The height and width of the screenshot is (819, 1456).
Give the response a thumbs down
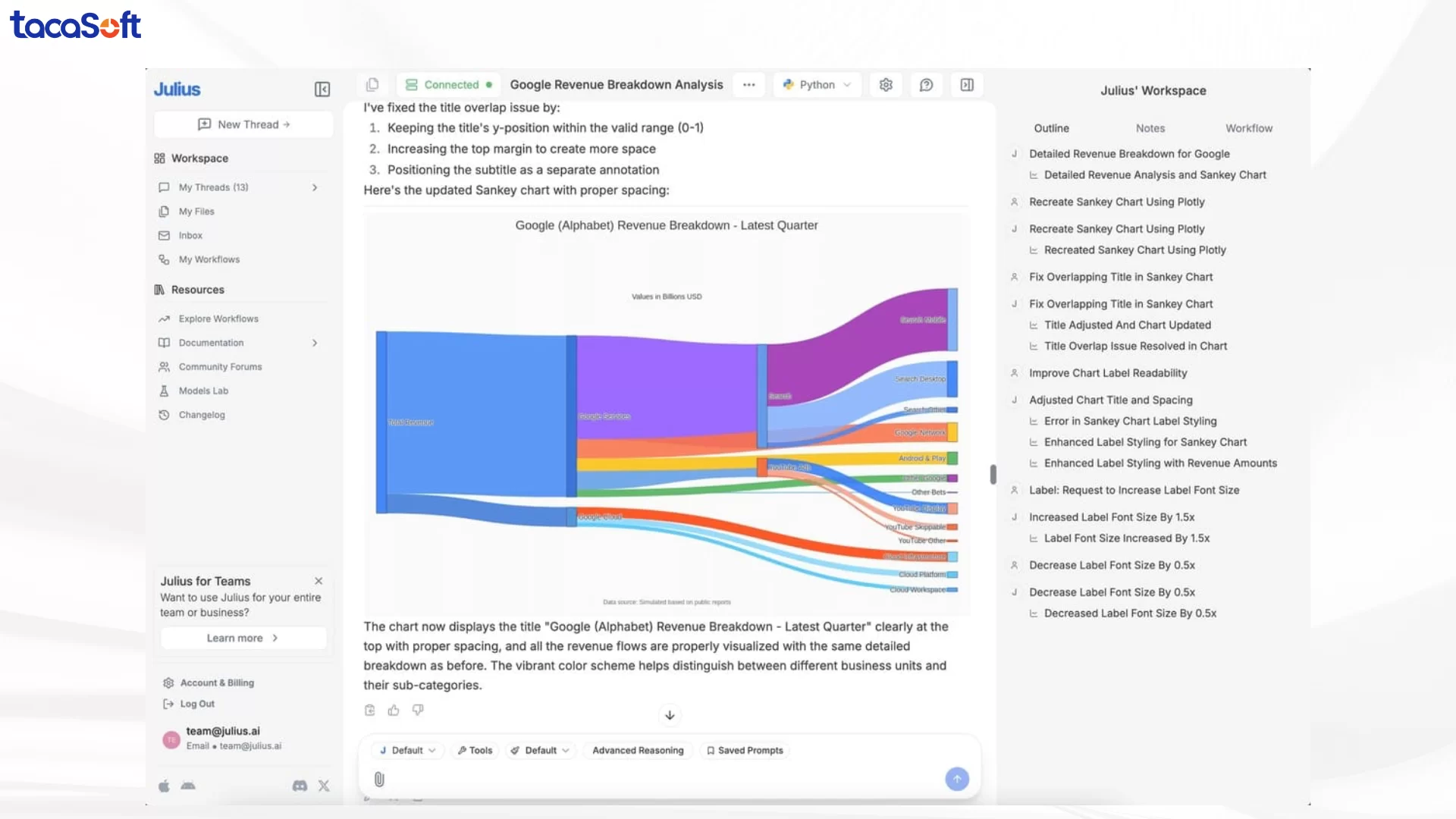point(418,711)
